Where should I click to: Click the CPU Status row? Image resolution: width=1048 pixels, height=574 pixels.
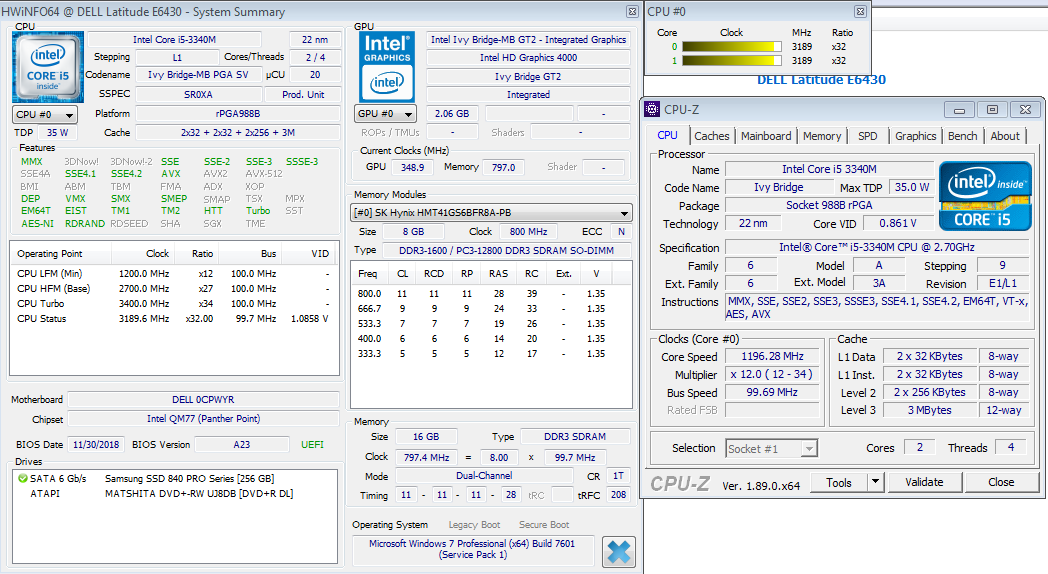174,319
